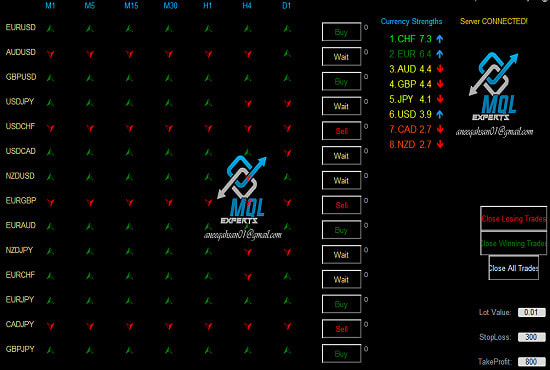Click the EURJPY Buy button
The width and height of the screenshot is (550, 370).
[x=341, y=304]
